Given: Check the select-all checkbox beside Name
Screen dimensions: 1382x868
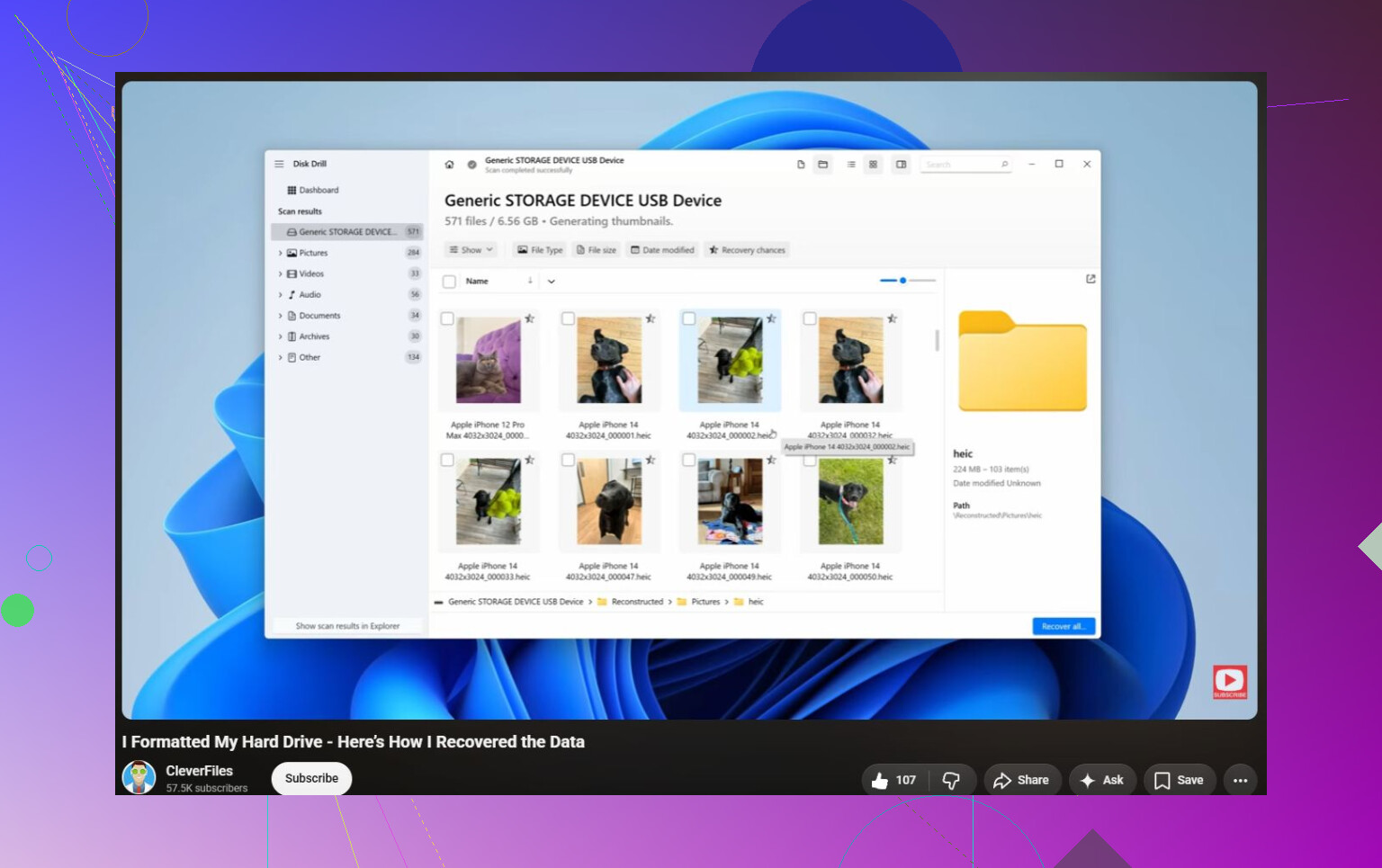Looking at the screenshot, I should 449,282.
